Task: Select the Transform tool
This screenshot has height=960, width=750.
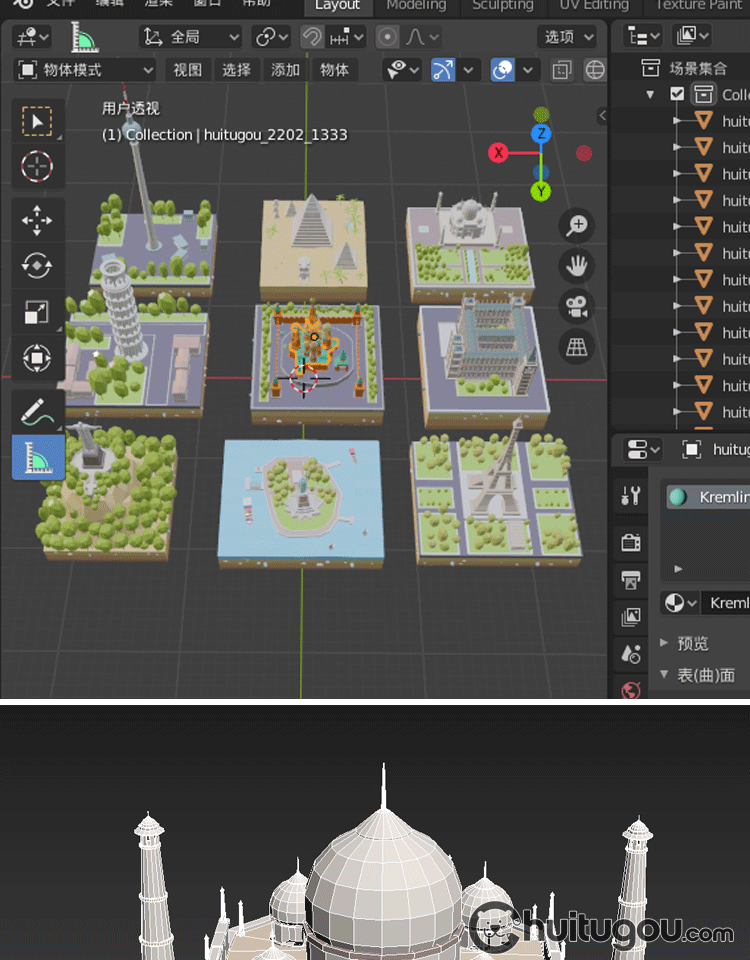Action: 37,358
